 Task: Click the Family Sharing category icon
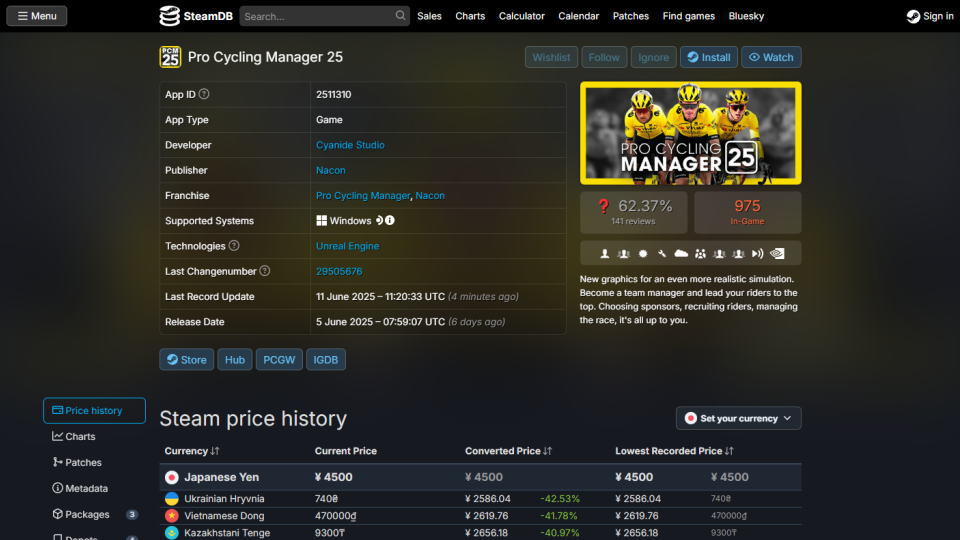[x=700, y=253]
